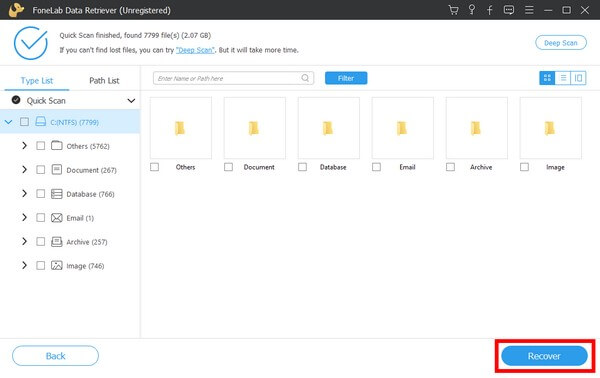
Task: Open the feedback chat icon
Action: tap(509, 10)
